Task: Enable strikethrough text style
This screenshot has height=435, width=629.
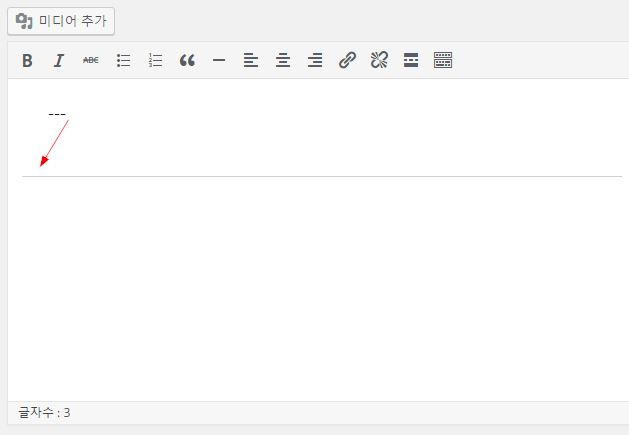Action: [91, 61]
